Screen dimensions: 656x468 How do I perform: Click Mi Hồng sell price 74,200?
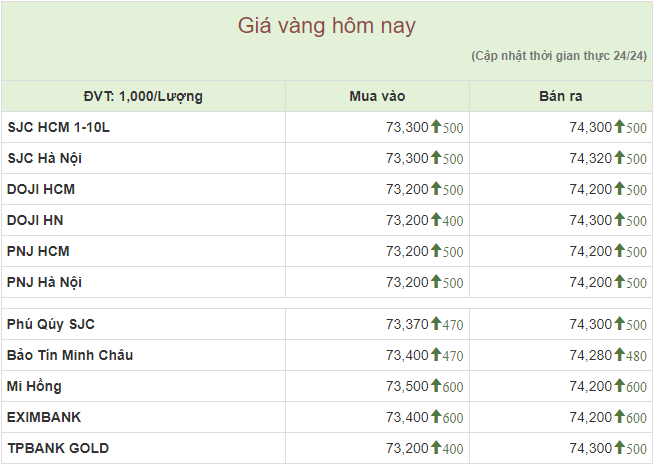tap(591, 386)
